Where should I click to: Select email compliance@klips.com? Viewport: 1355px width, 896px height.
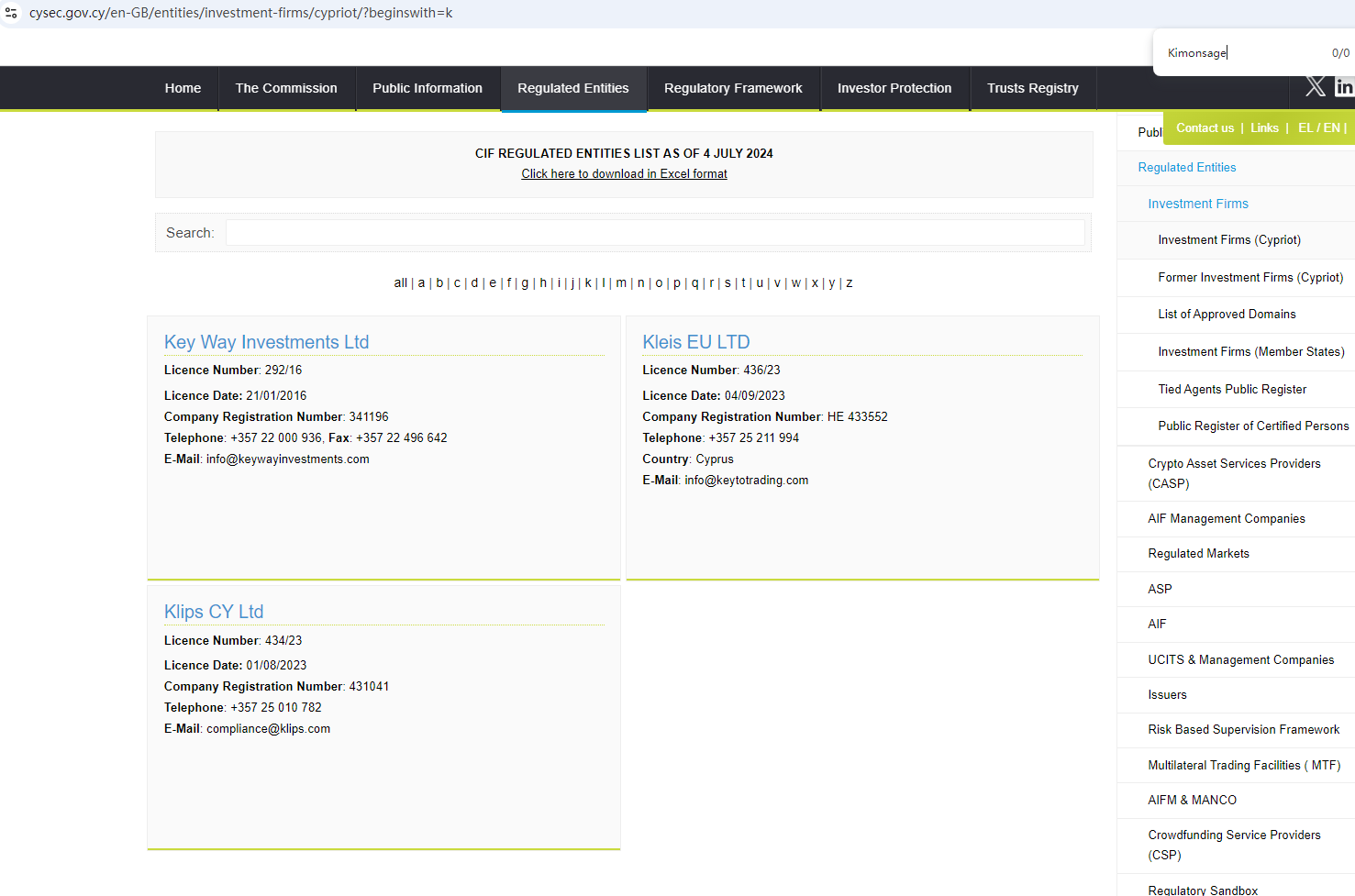click(x=268, y=729)
